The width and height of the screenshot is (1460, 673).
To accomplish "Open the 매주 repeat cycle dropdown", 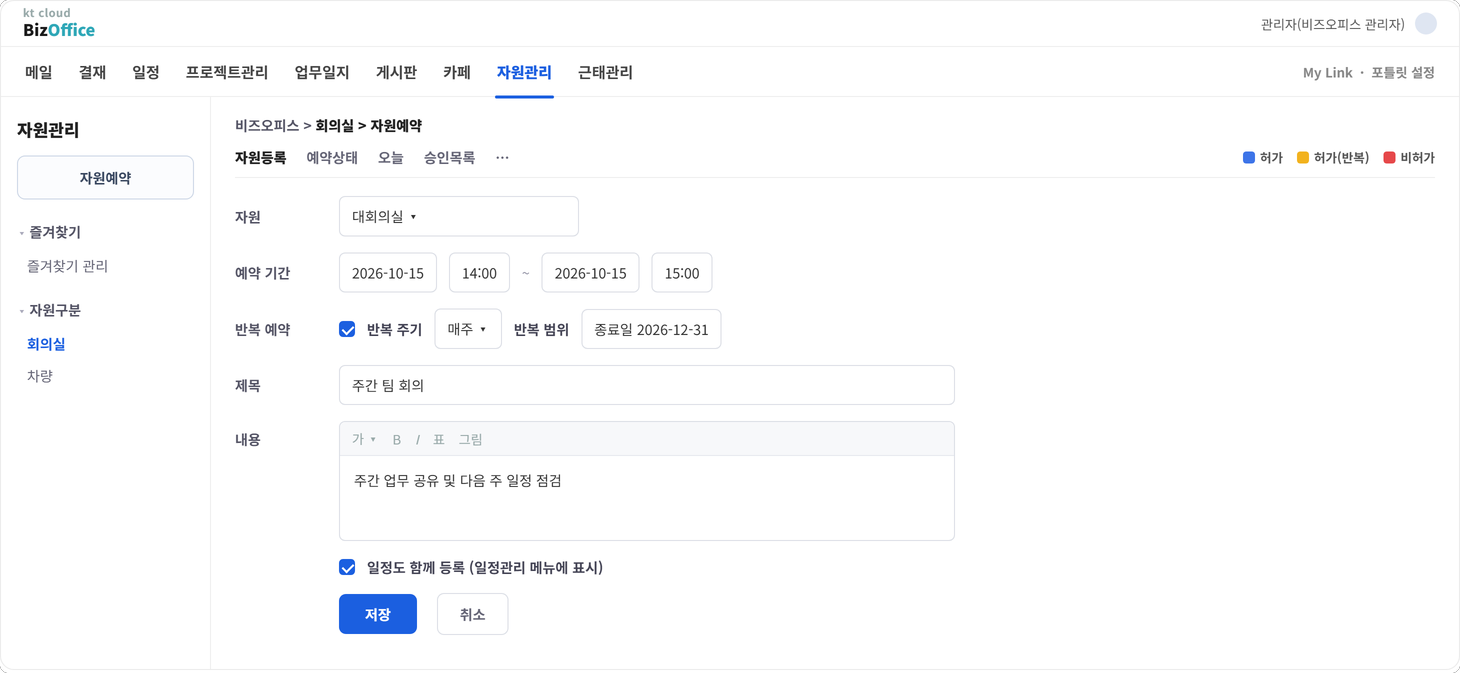I will (x=468, y=329).
